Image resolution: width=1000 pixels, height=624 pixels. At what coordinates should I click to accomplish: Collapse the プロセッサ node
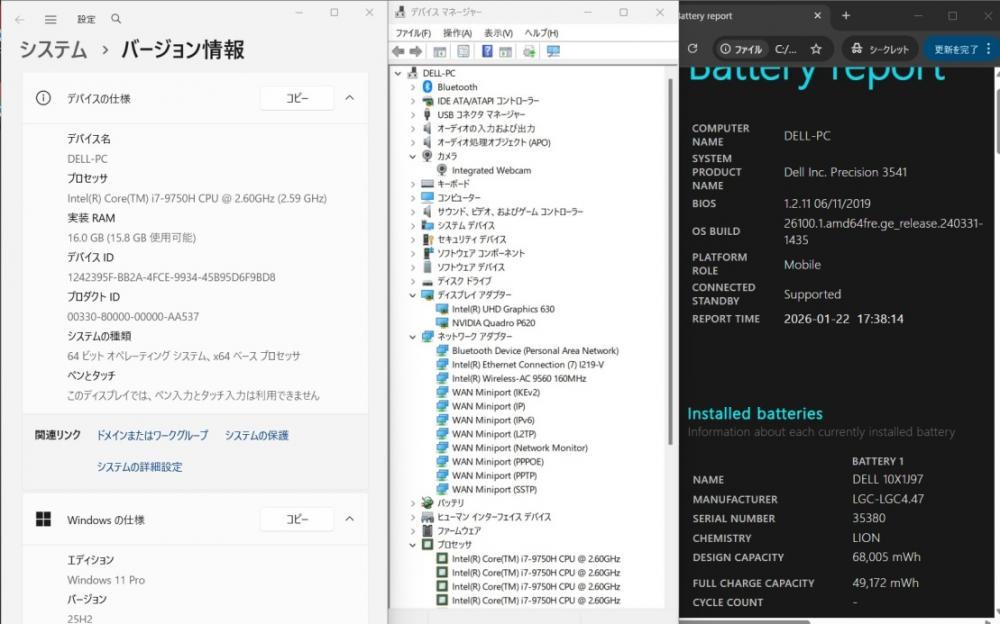(x=413, y=545)
